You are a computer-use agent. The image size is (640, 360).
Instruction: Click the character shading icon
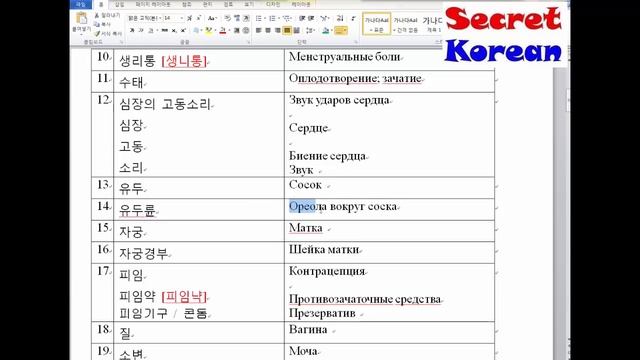click(x=237, y=31)
